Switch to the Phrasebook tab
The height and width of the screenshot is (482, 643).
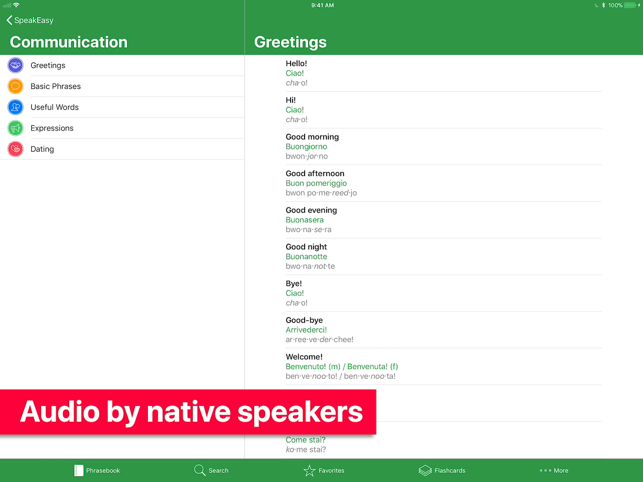(97, 470)
